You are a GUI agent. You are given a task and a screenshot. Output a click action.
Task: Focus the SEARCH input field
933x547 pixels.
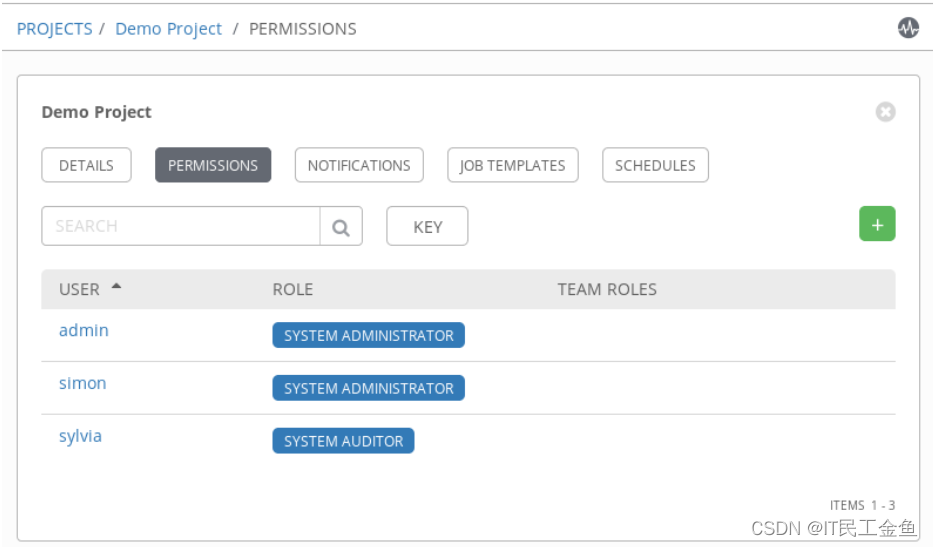tap(181, 226)
